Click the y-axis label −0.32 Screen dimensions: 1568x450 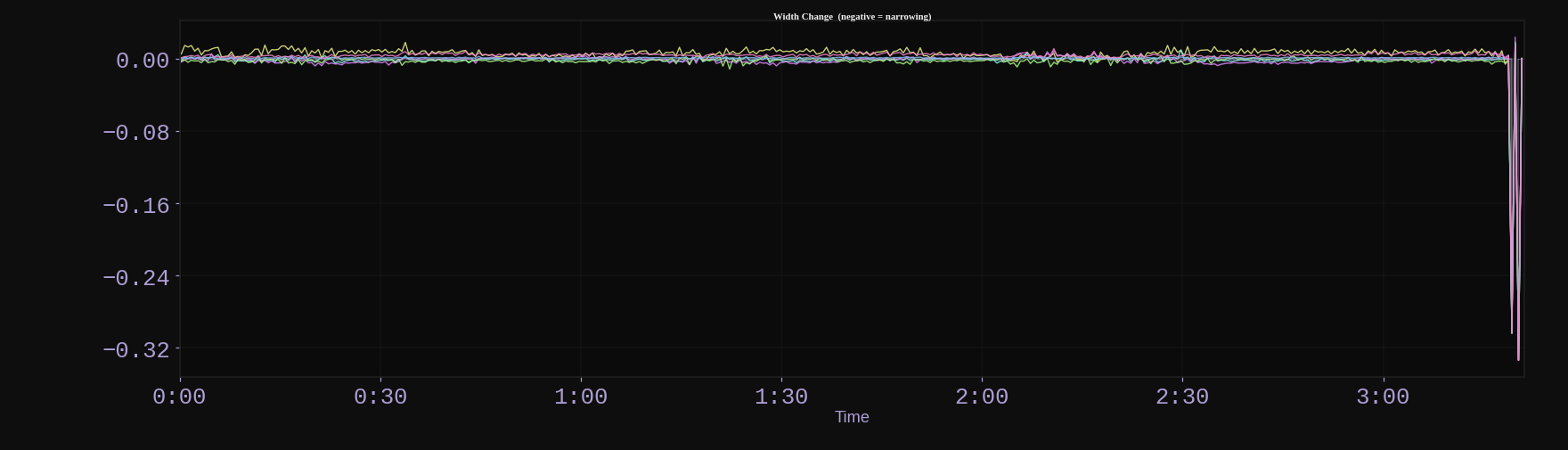136,350
